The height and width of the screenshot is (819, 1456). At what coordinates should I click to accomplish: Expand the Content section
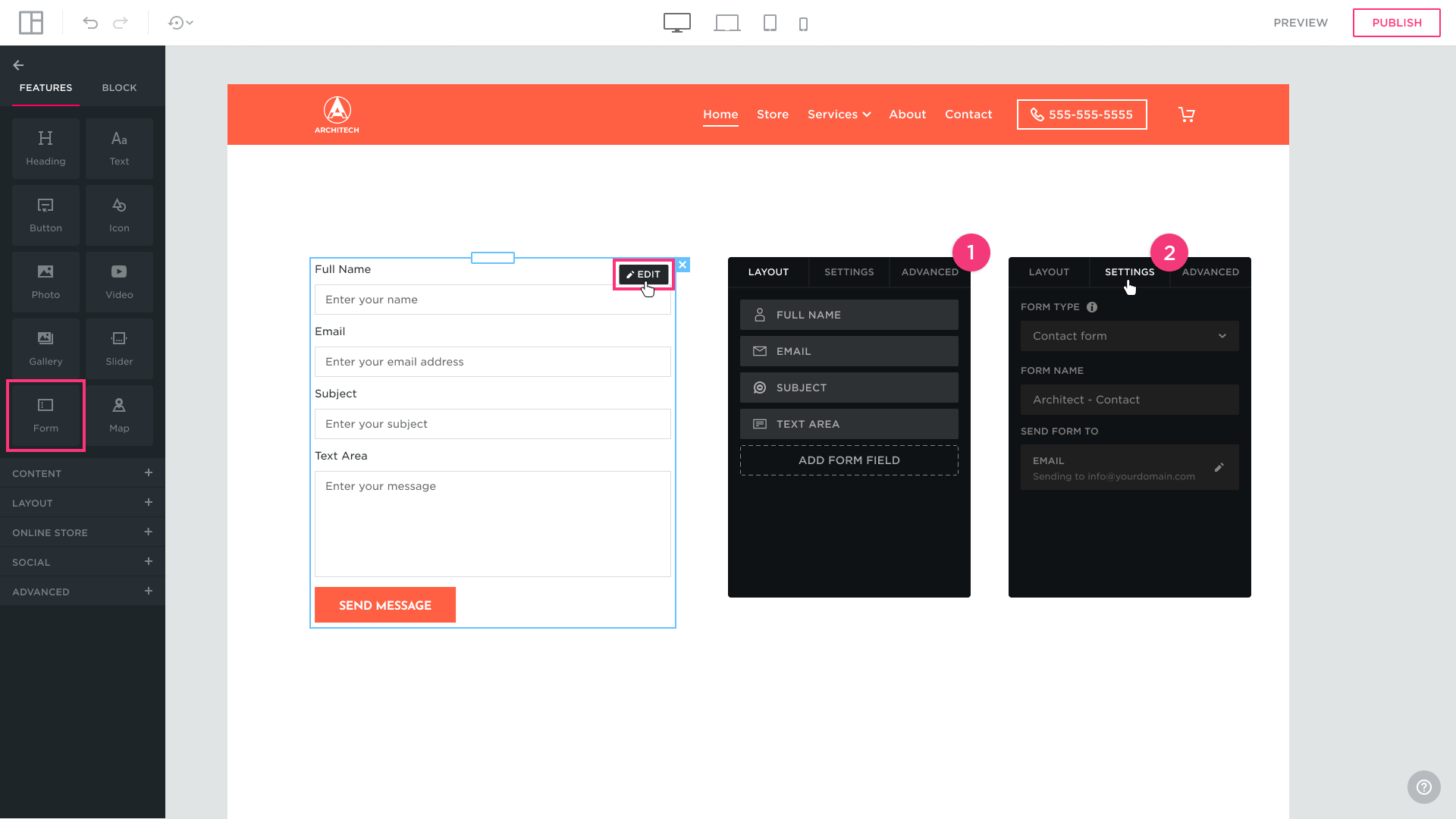point(149,473)
